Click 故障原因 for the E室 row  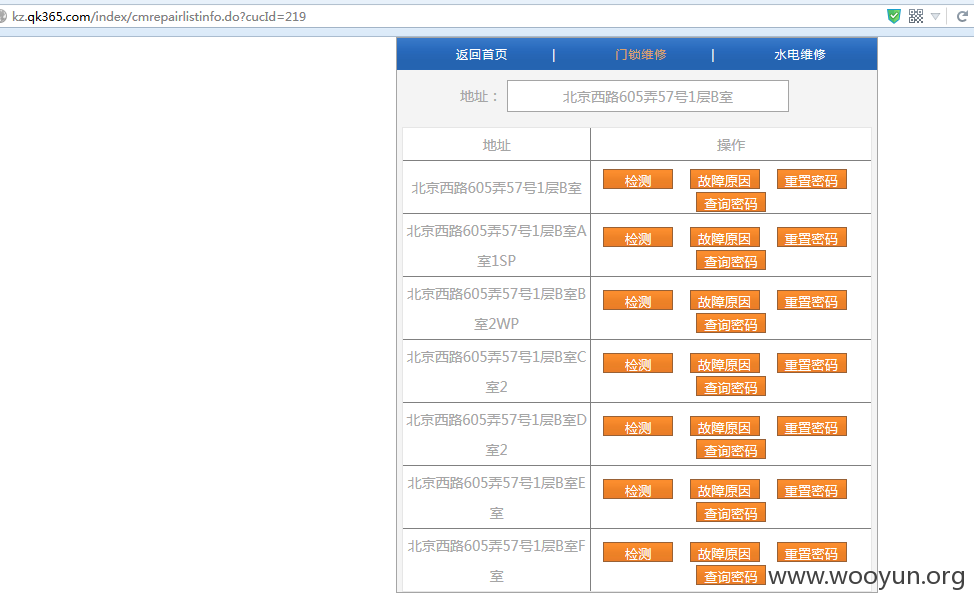pos(725,489)
